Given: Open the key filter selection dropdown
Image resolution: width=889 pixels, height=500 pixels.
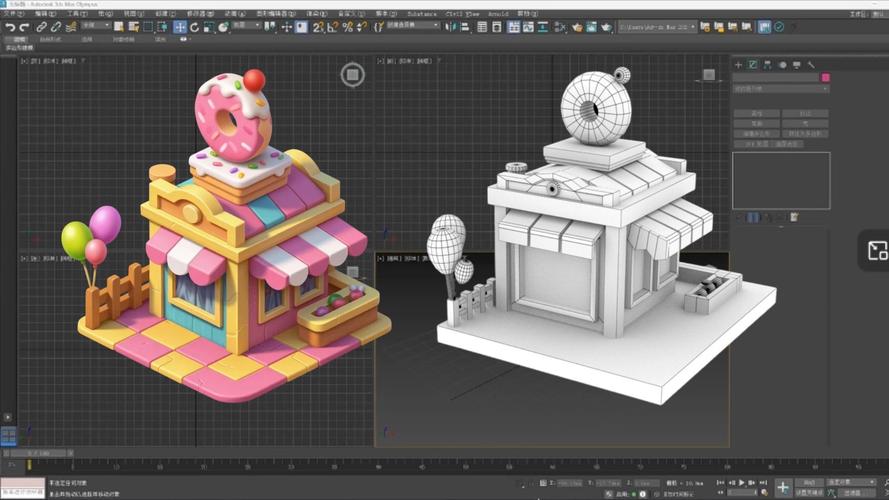Looking at the screenshot, I should pos(850,482).
